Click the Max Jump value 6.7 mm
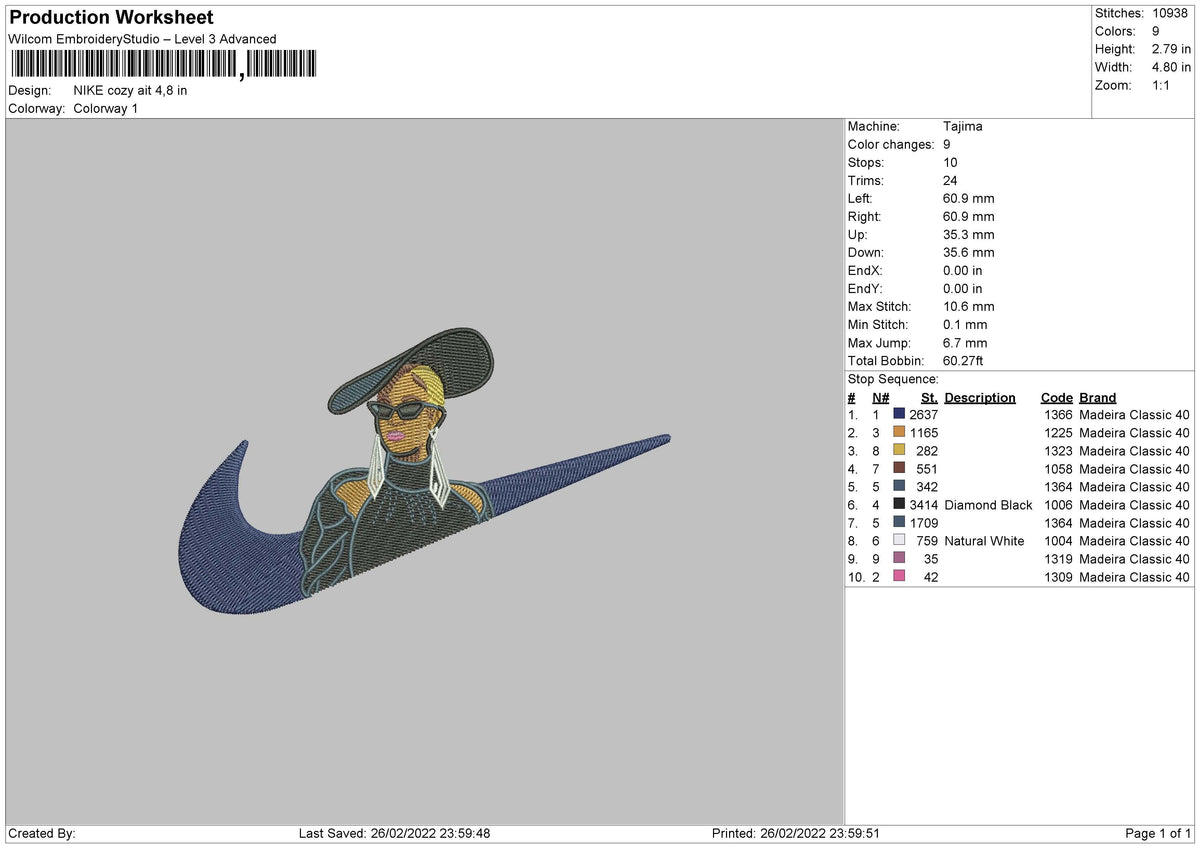Viewport: 1200px width, 848px height. (964, 343)
